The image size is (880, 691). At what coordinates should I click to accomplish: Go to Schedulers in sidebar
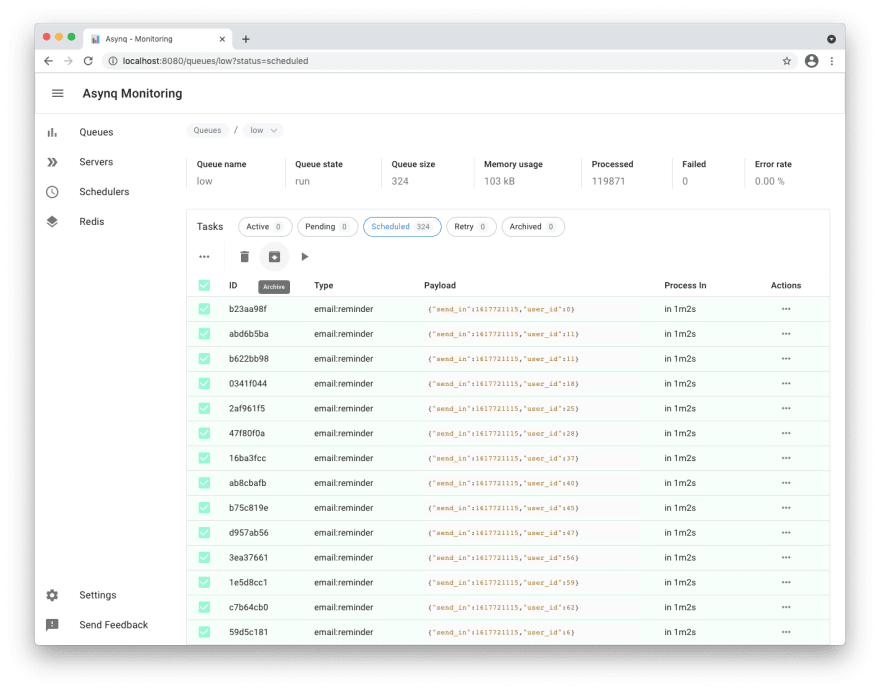coord(104,192)
